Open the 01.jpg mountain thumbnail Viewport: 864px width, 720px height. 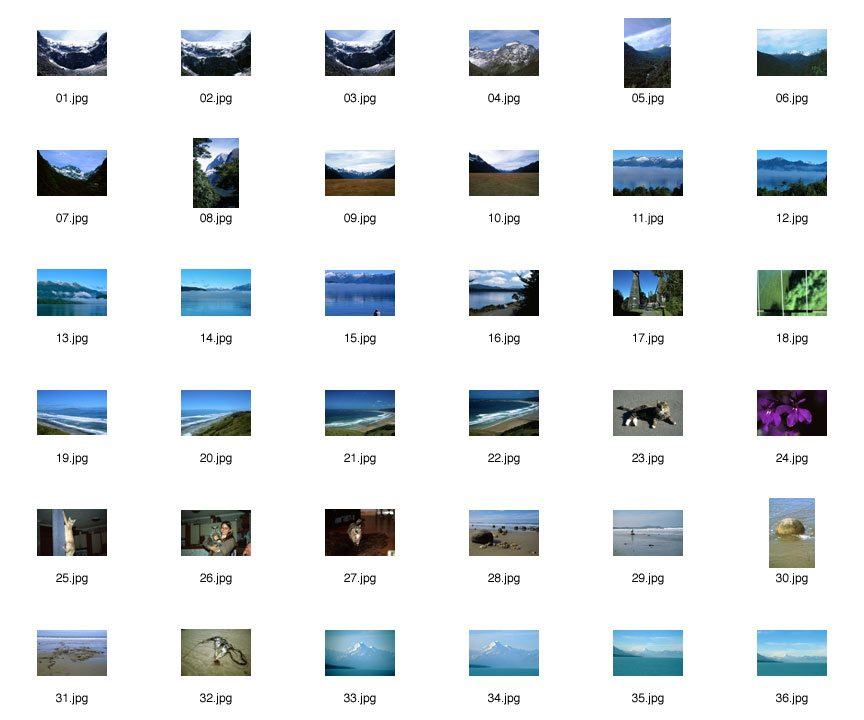(x=72, y=53)
